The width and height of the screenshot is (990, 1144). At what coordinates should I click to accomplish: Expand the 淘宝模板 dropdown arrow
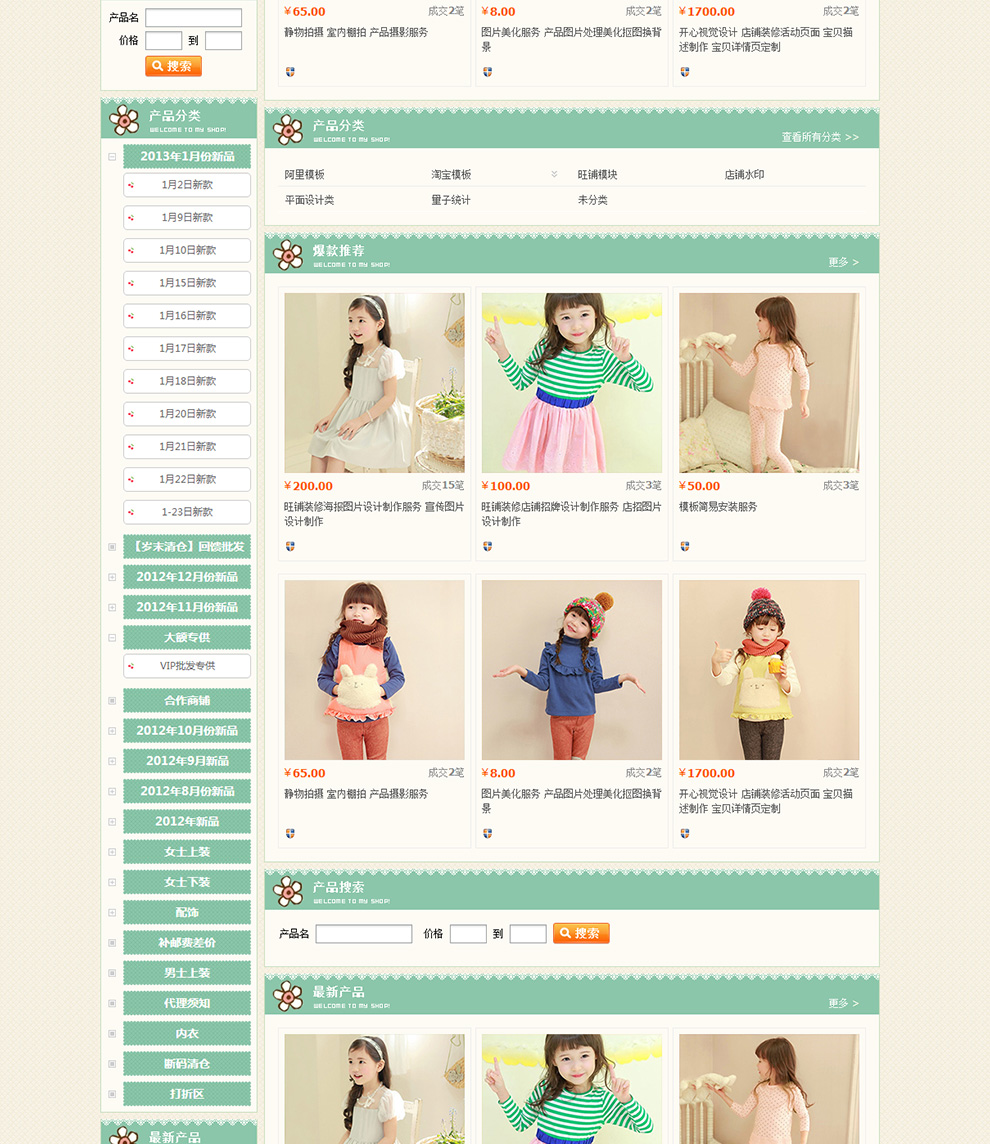tap(554, 174)
